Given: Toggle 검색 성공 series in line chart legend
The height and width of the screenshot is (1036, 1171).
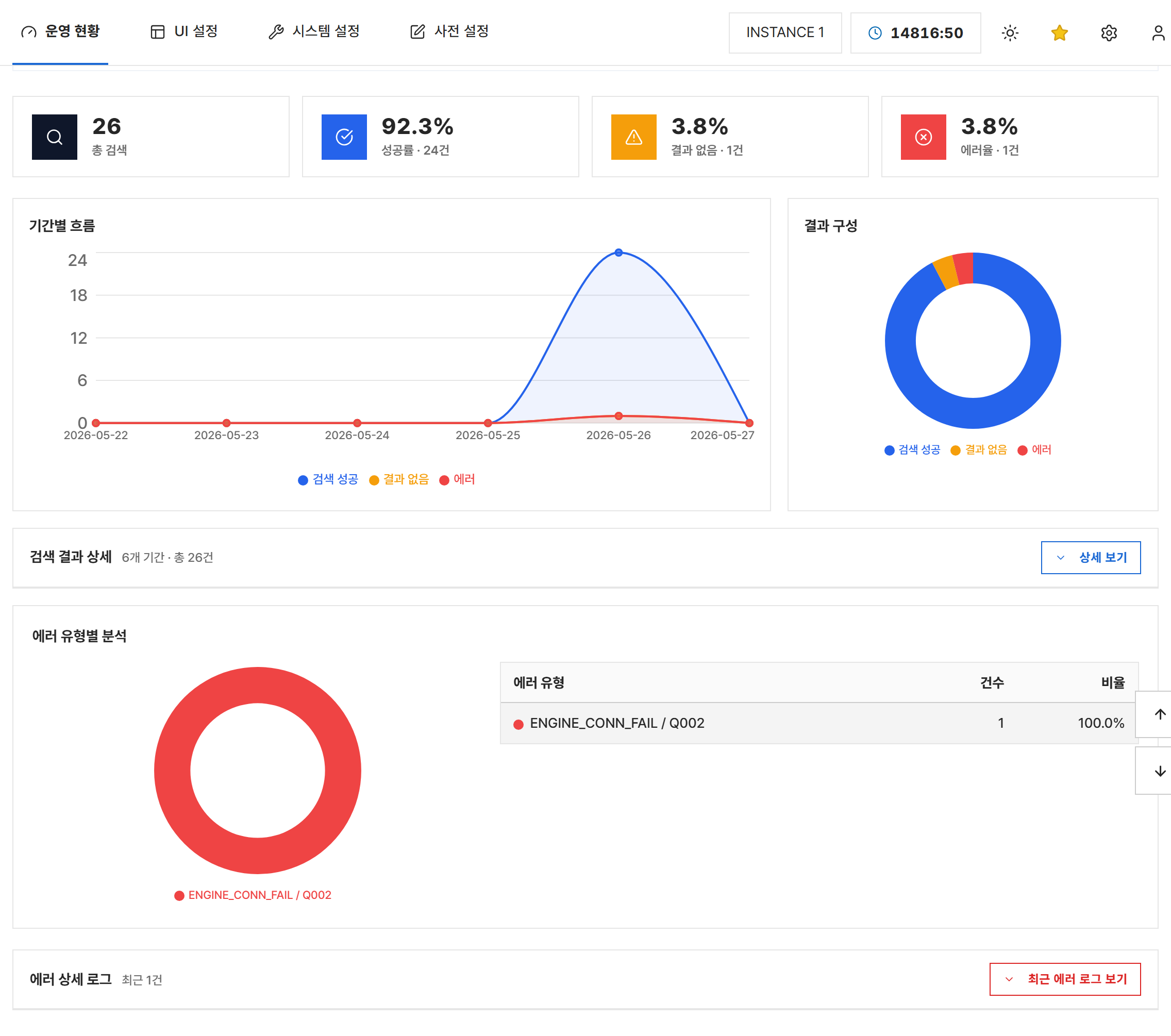Looking at the screenshot, I should pyautogui.click(x=328, y=480).
